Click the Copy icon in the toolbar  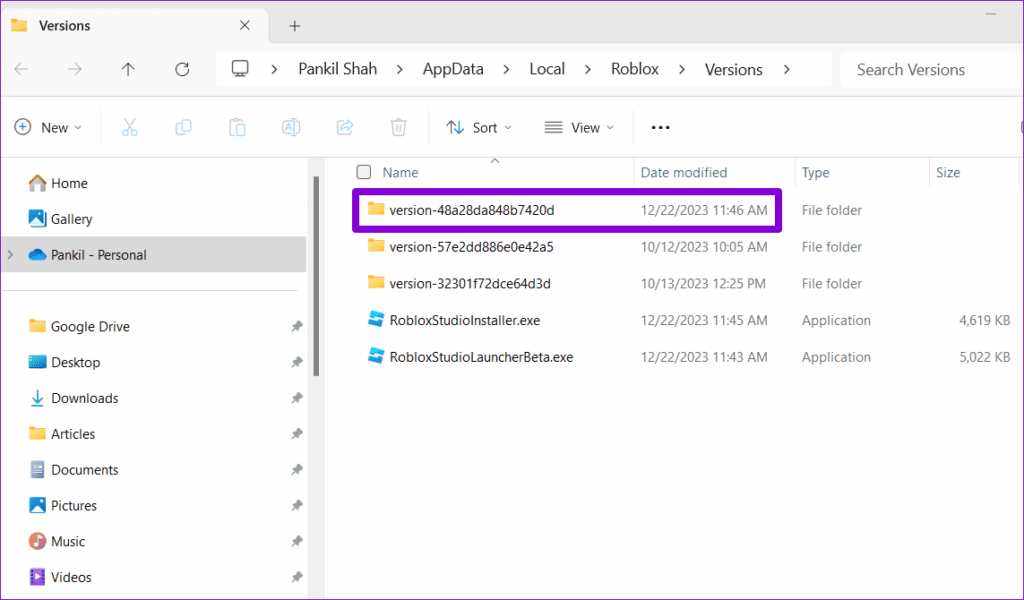tap(183, 127)
